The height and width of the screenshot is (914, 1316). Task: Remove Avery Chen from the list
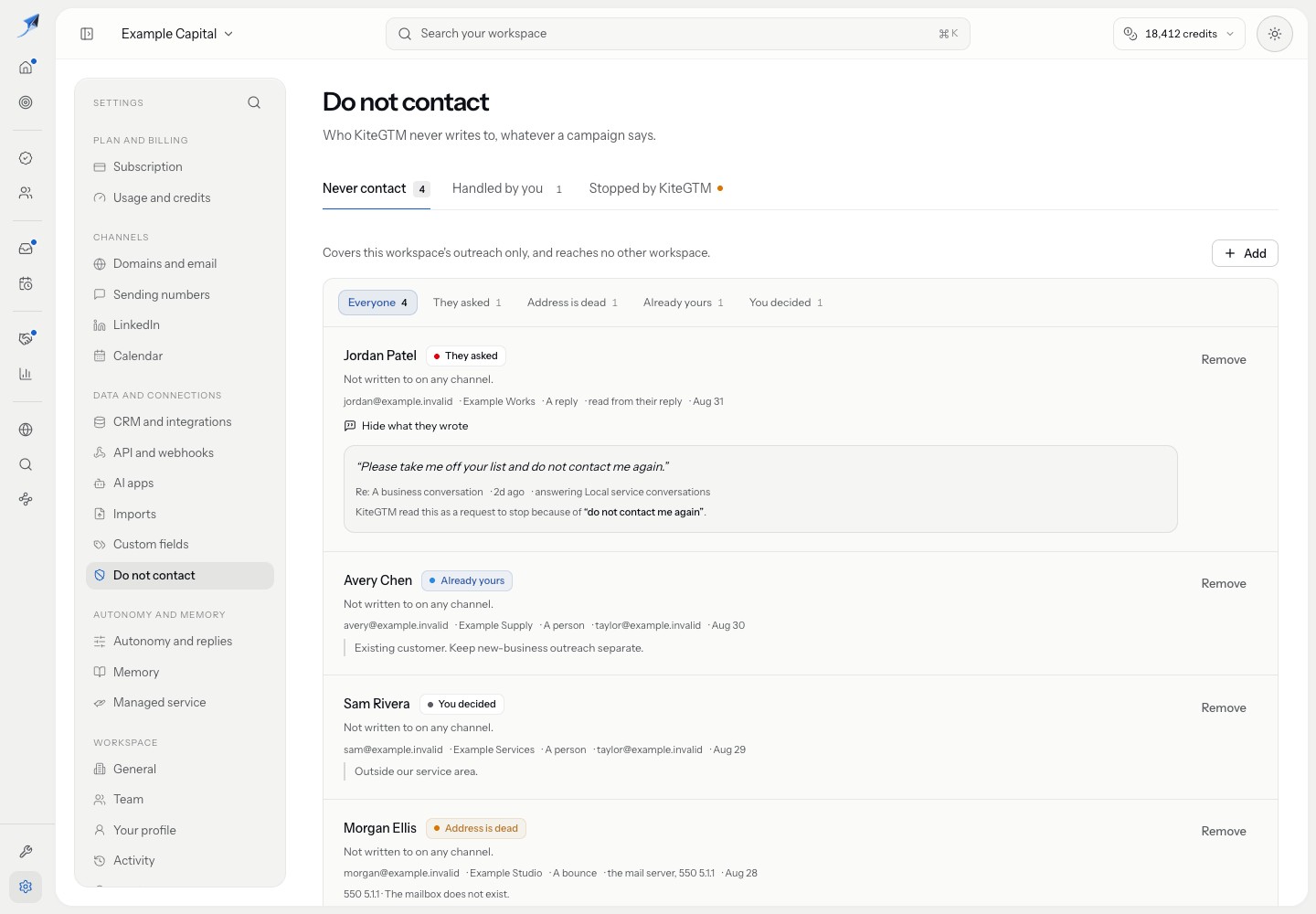1224,584
